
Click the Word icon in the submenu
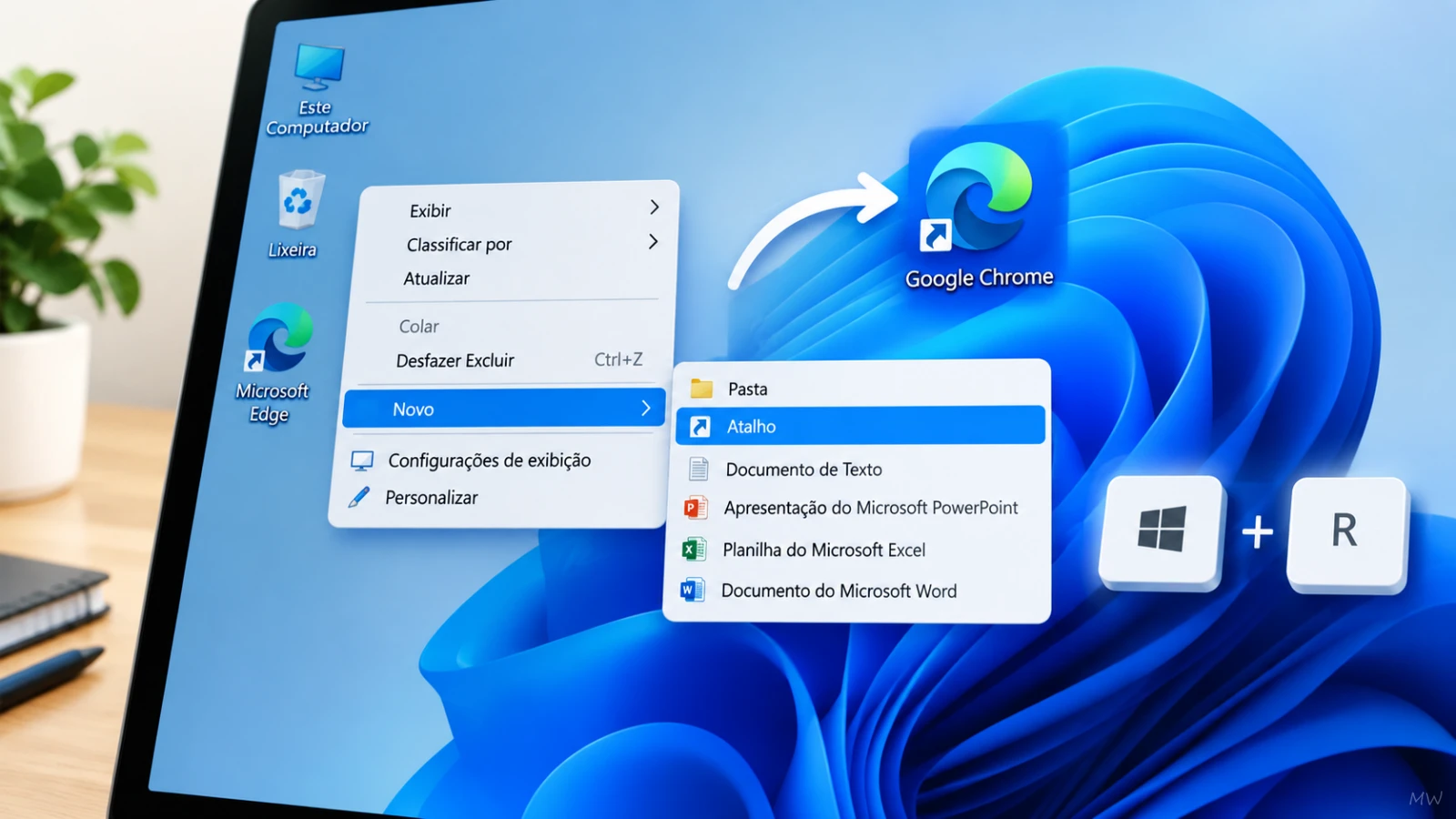[693, 590]
